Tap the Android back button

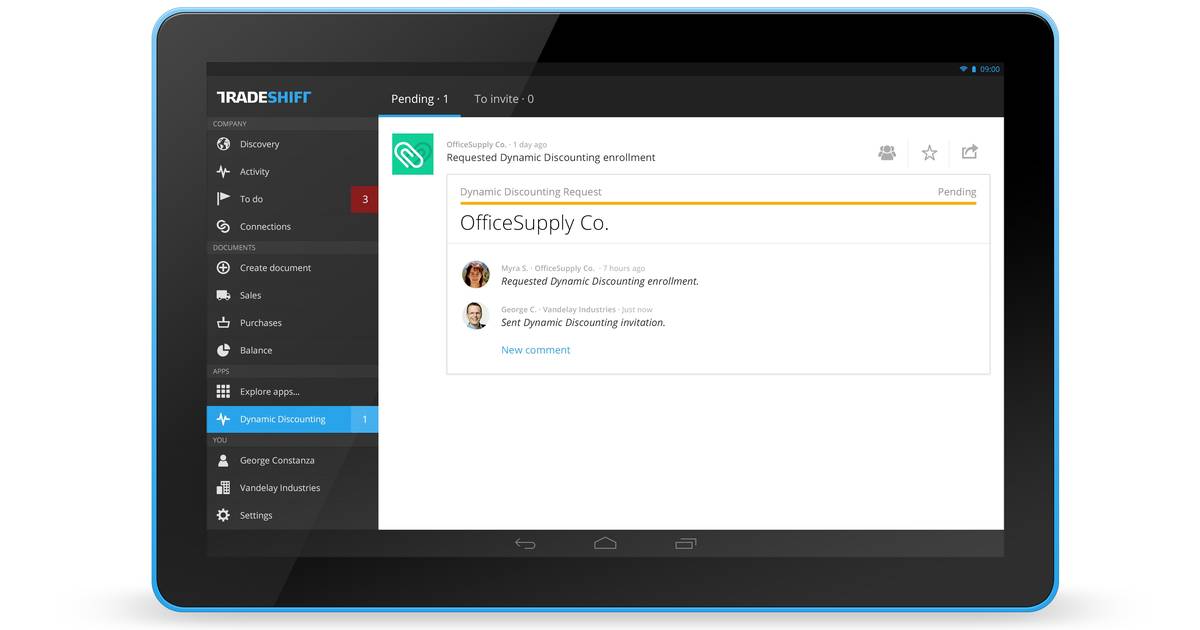(x=525, y=544)
